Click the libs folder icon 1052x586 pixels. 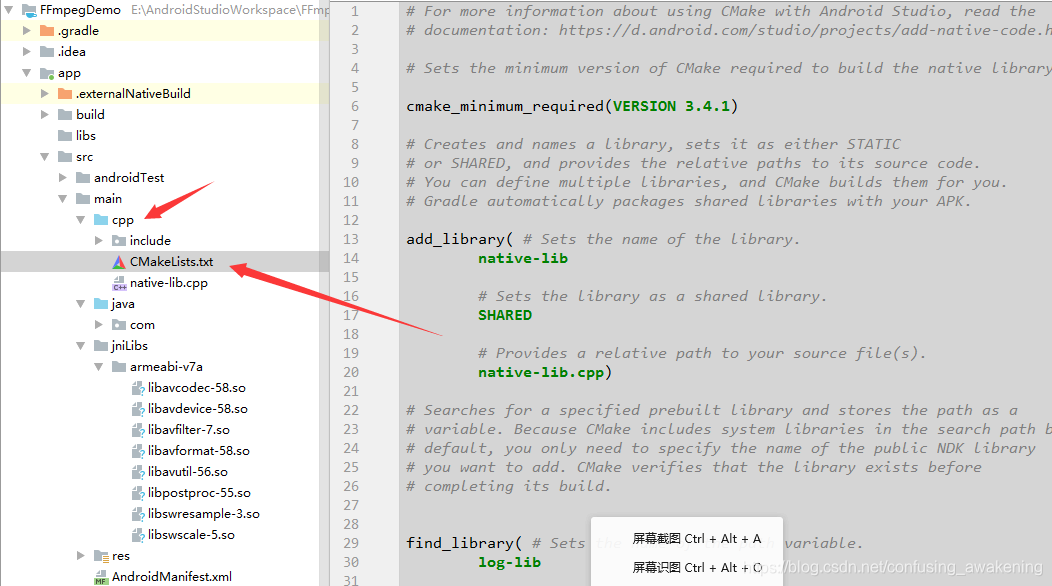(65, 136)
